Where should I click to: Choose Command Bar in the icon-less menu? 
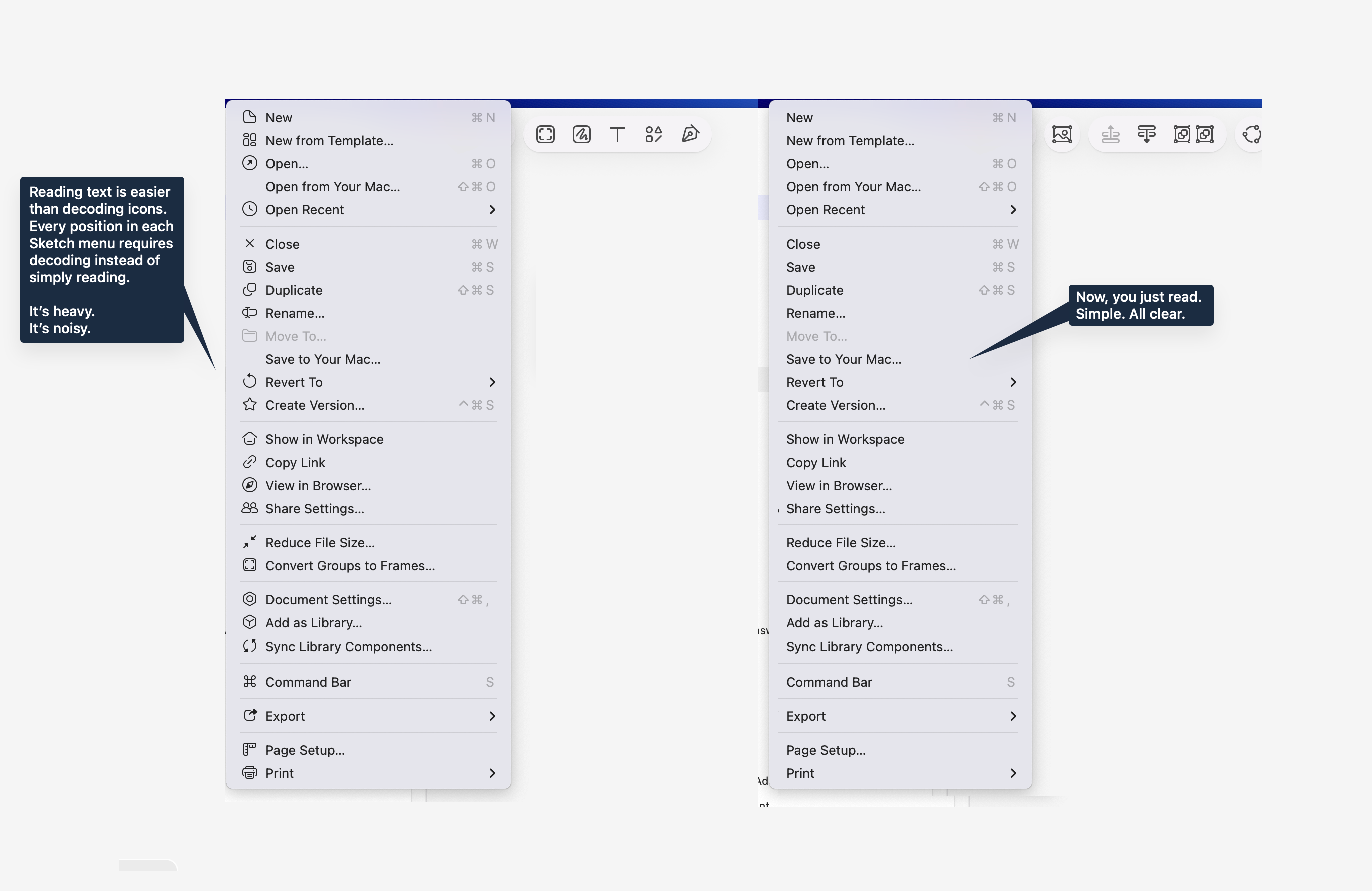pos(829,682)
